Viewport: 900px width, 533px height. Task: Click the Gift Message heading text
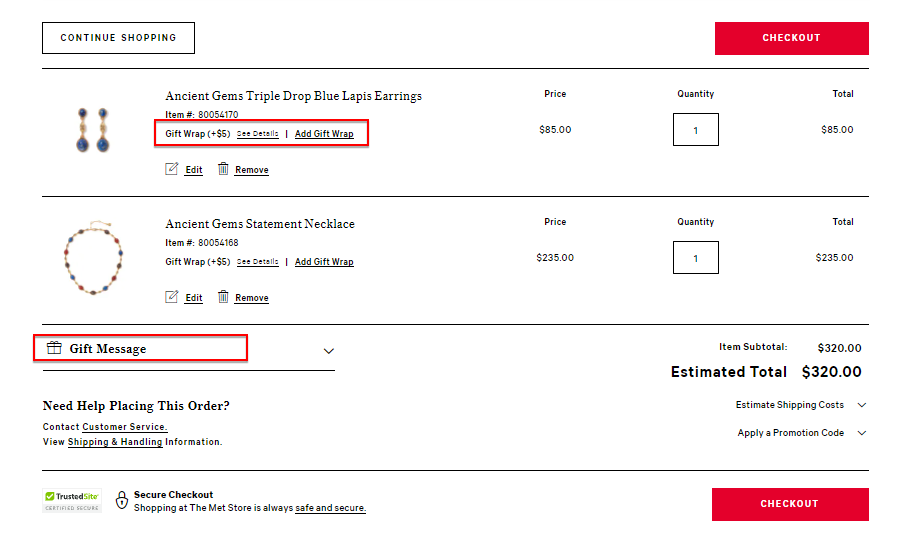pos(108,349)
